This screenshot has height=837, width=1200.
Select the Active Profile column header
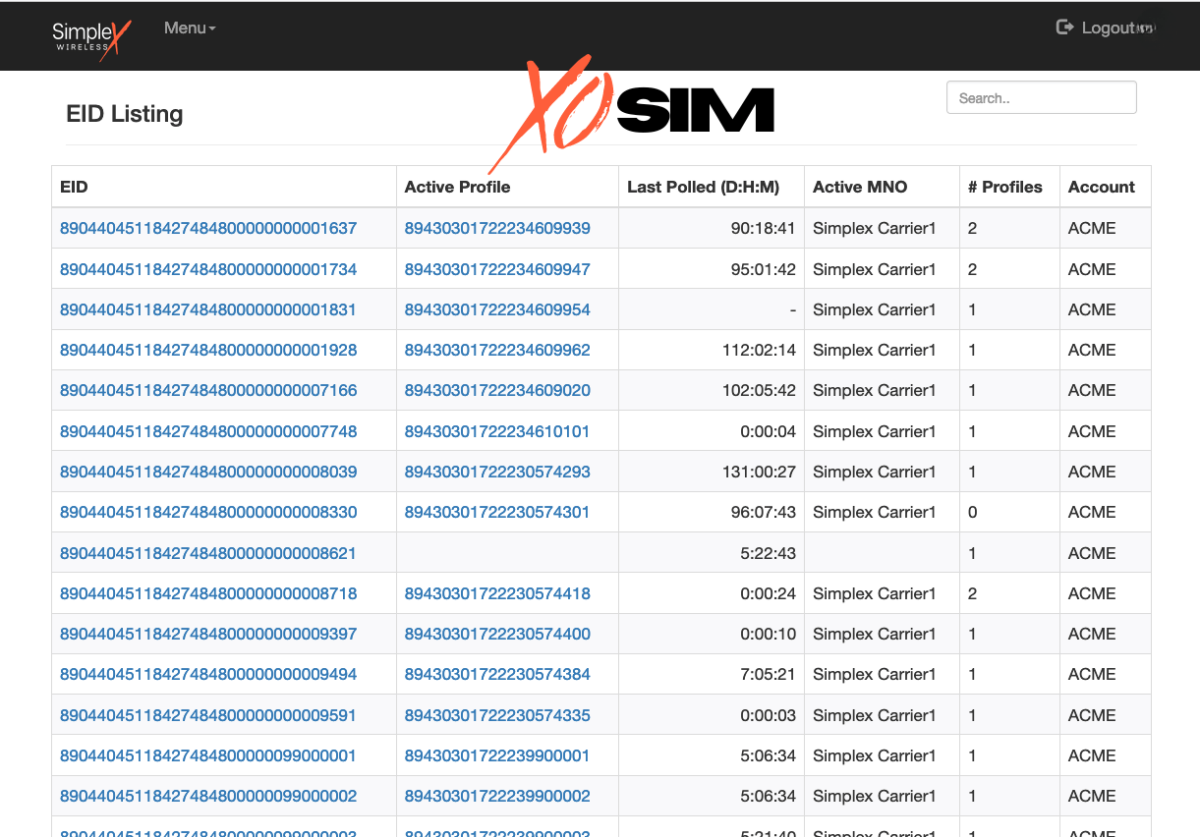(x=457, y=186)
